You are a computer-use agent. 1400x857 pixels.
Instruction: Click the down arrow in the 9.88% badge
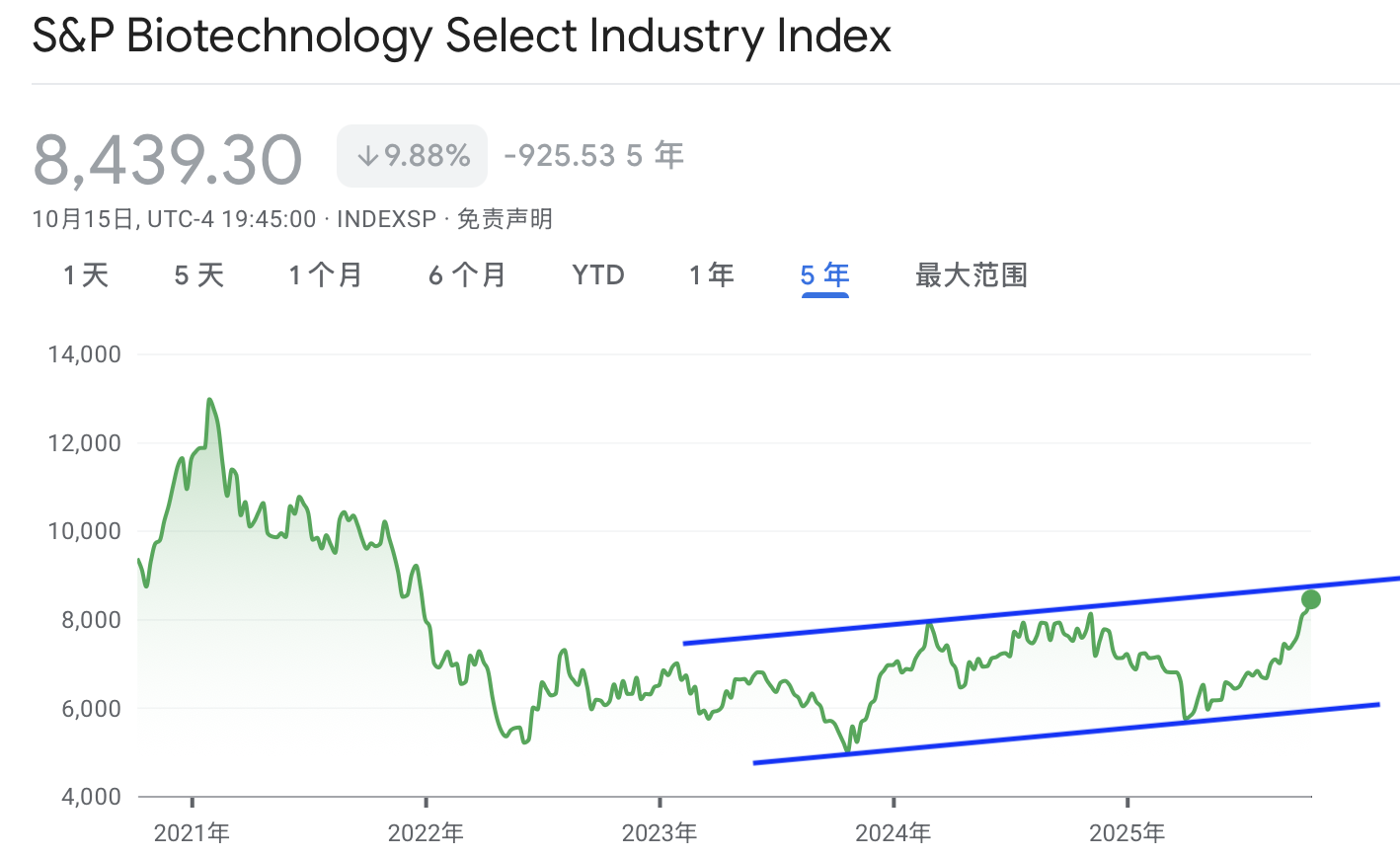pos(367,156)
